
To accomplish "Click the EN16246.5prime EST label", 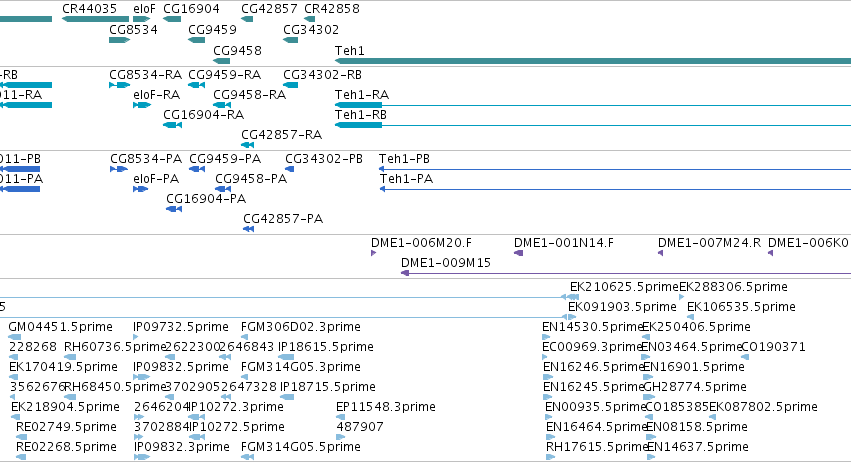I will pos(593,367).
